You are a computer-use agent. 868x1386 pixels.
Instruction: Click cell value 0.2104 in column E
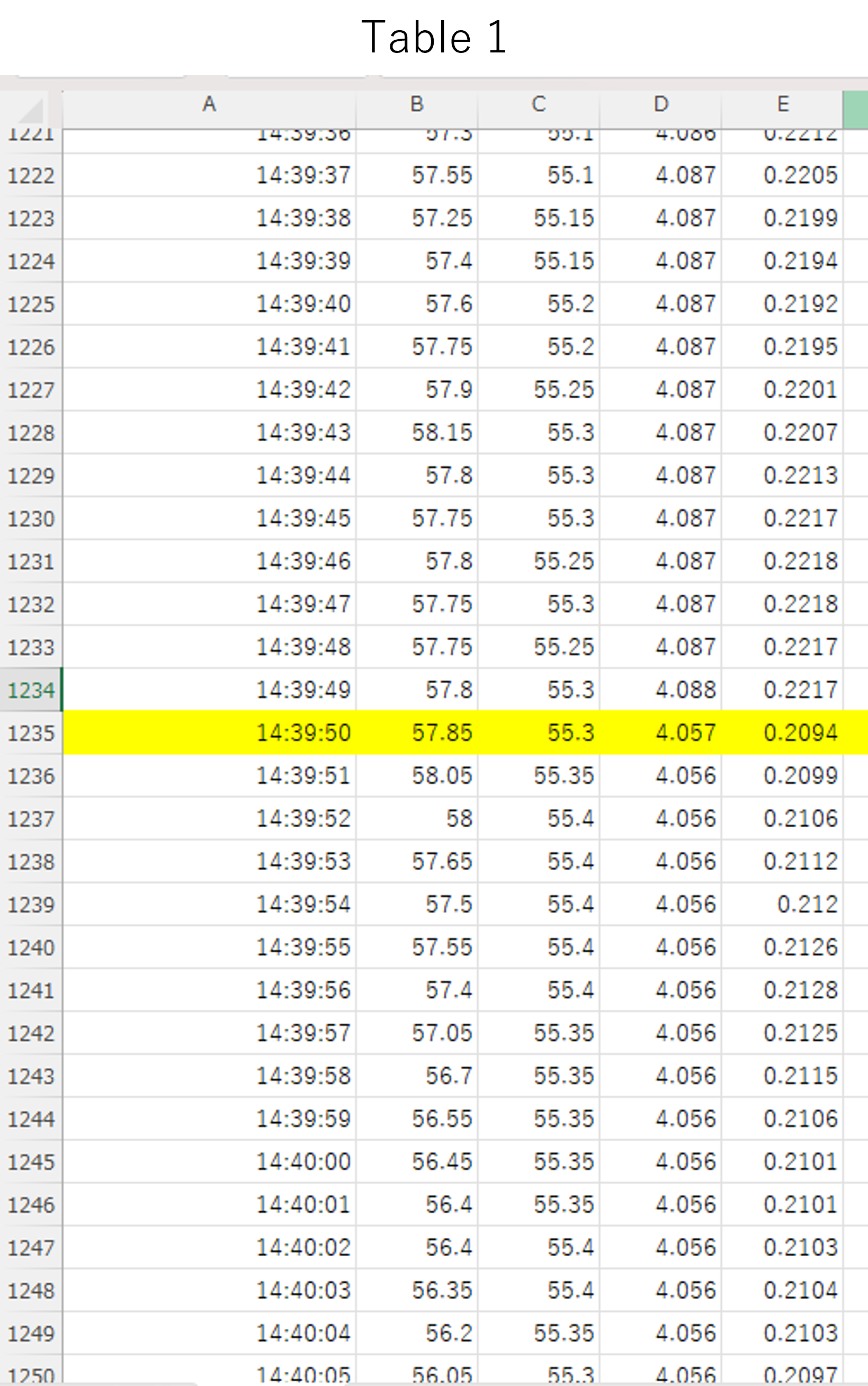coord(782,1290)
